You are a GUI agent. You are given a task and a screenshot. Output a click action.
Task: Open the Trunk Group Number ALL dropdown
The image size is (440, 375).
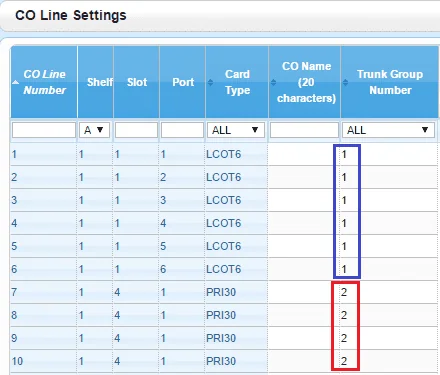[388, 130]
